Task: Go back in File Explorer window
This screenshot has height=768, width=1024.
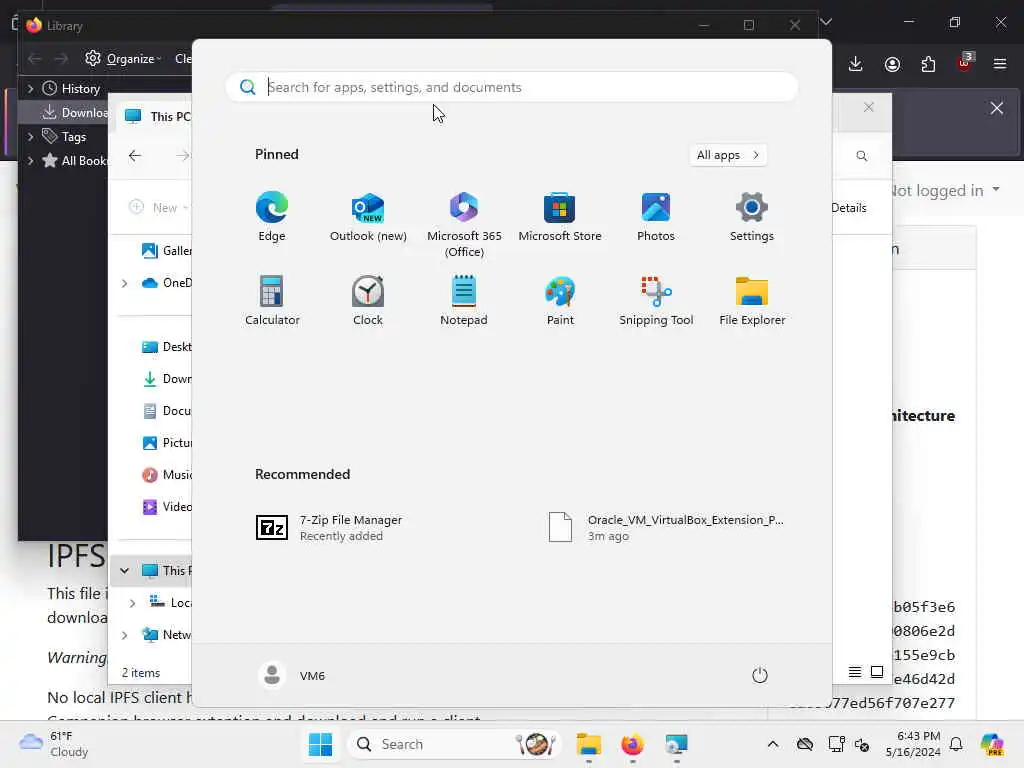Action: point(135,155)
